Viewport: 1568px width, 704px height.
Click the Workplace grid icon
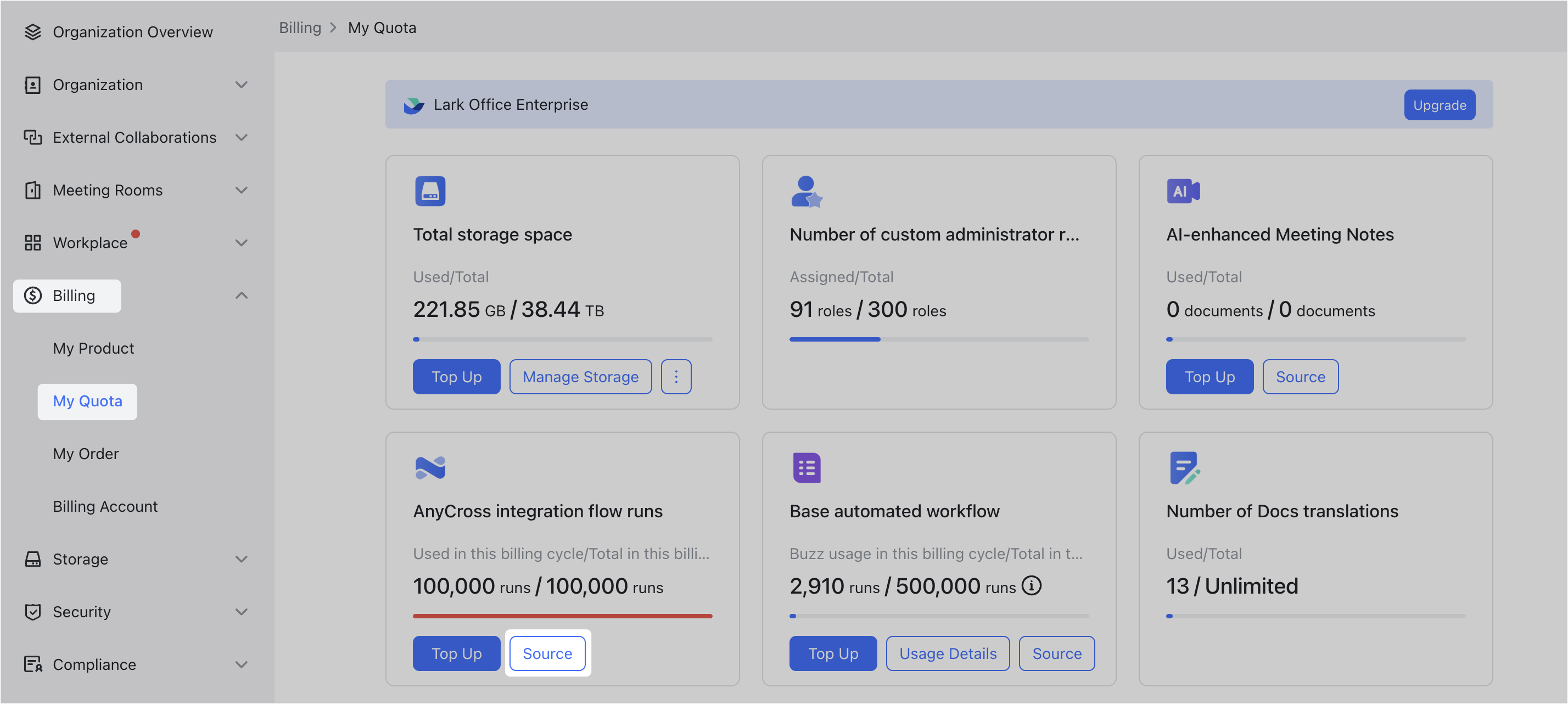tap(33, 242)
